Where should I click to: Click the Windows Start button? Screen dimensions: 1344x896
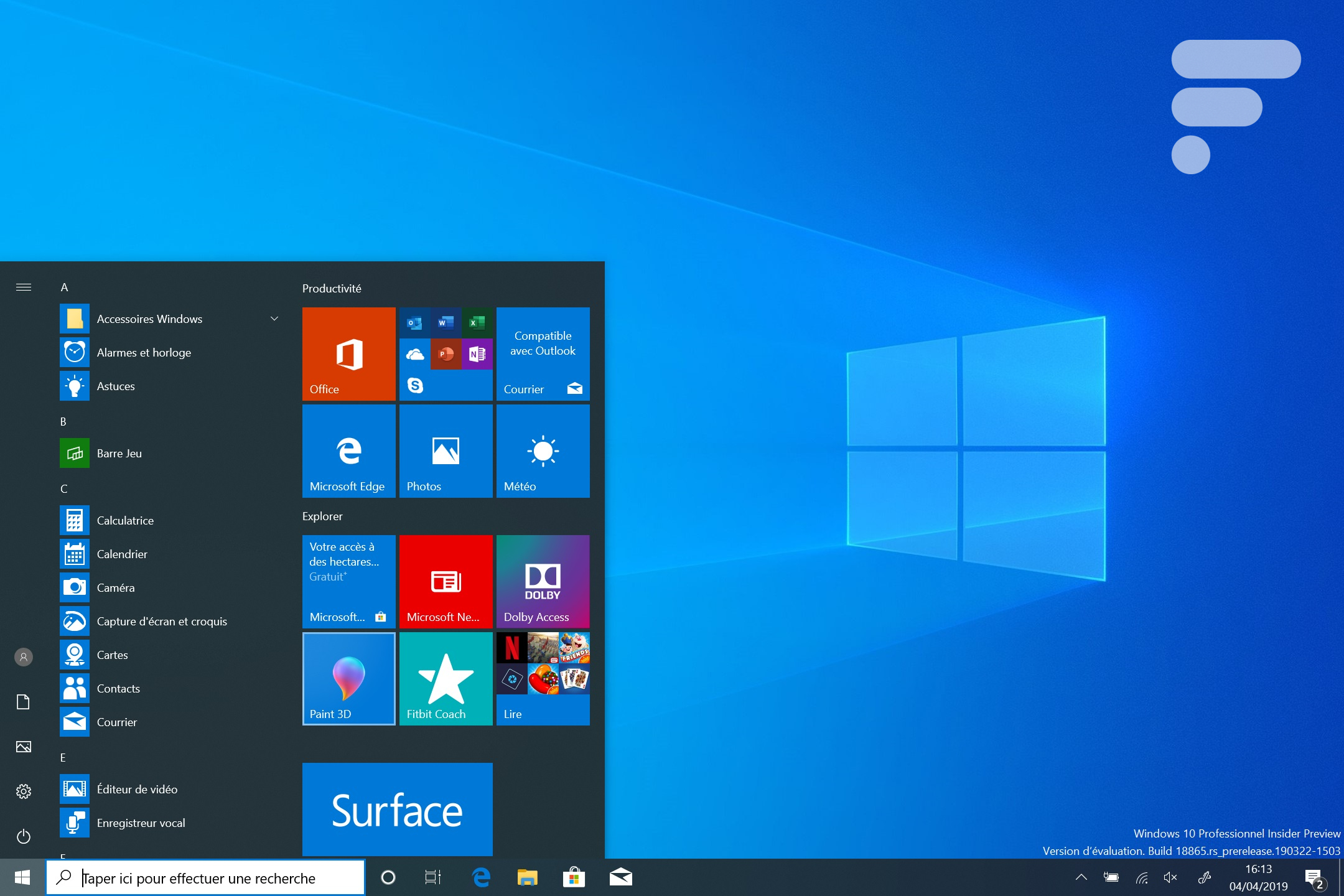coord(22,878)
